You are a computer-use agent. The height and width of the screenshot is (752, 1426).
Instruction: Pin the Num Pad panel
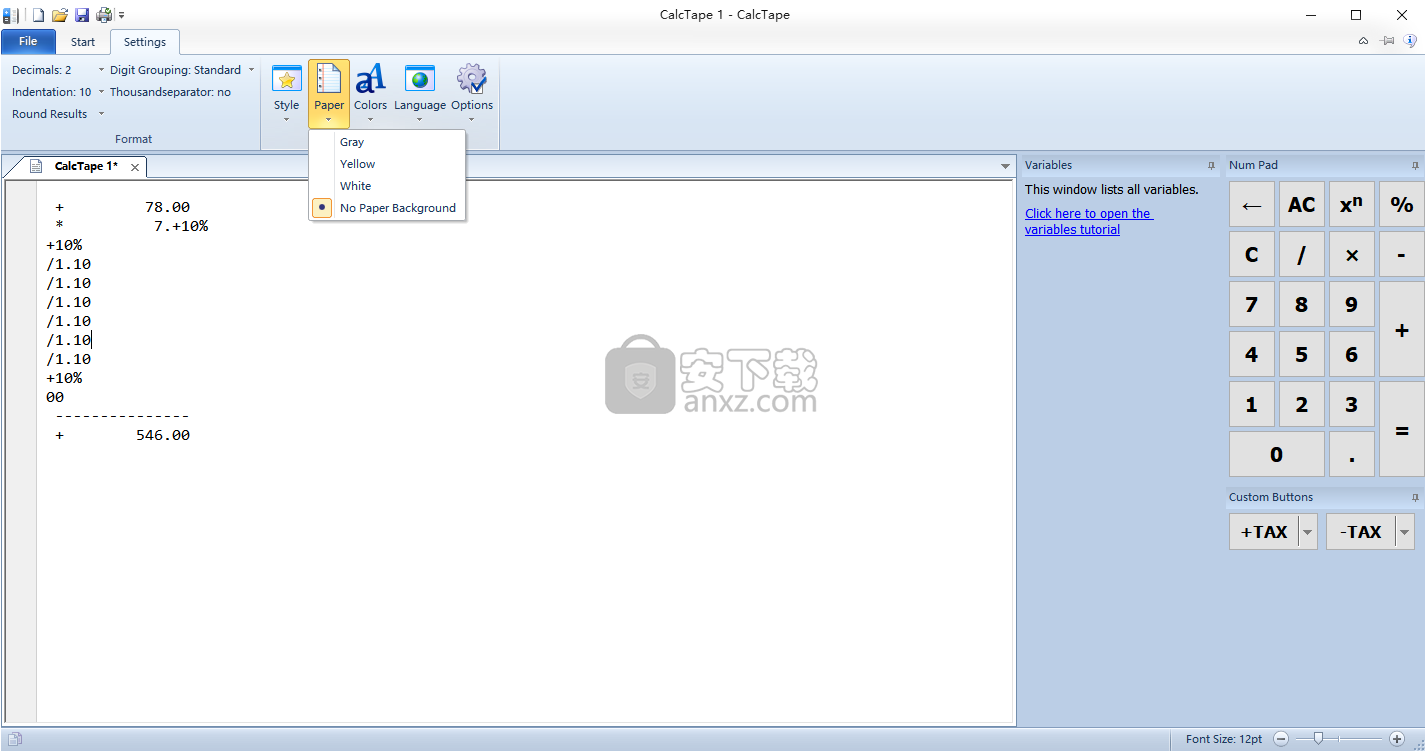coord(1415,165)
